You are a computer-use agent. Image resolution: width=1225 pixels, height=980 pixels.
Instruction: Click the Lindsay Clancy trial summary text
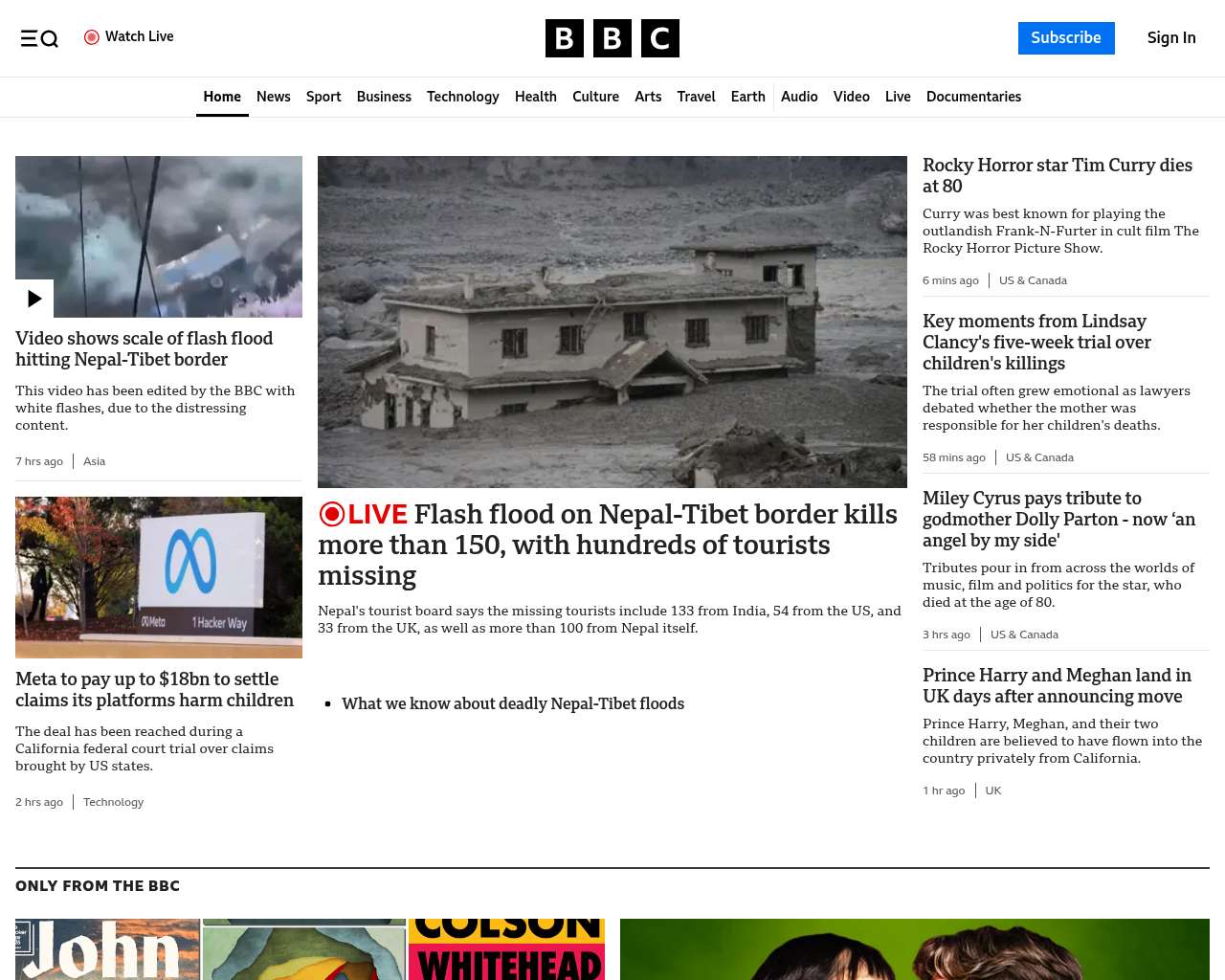(1057, 408)
